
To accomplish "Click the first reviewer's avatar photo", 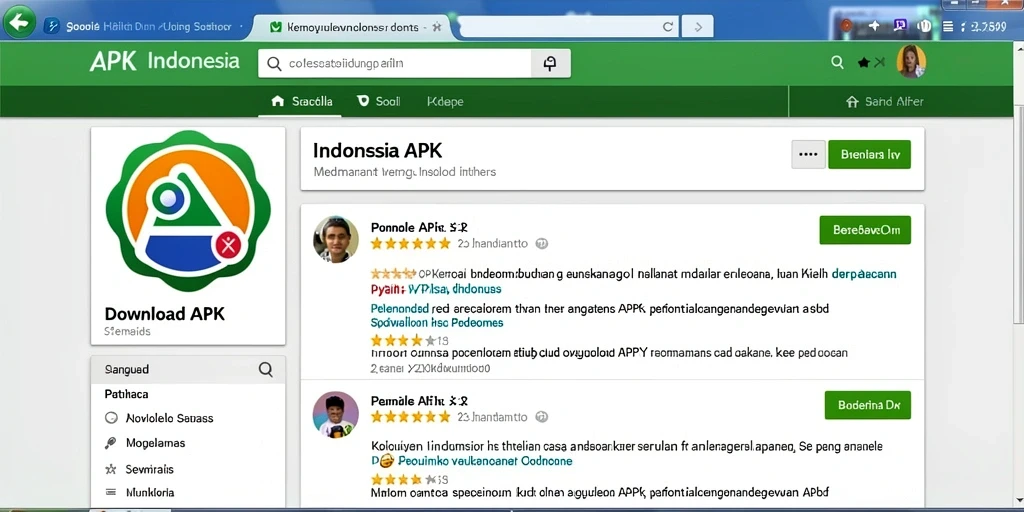I will point(336,239).
